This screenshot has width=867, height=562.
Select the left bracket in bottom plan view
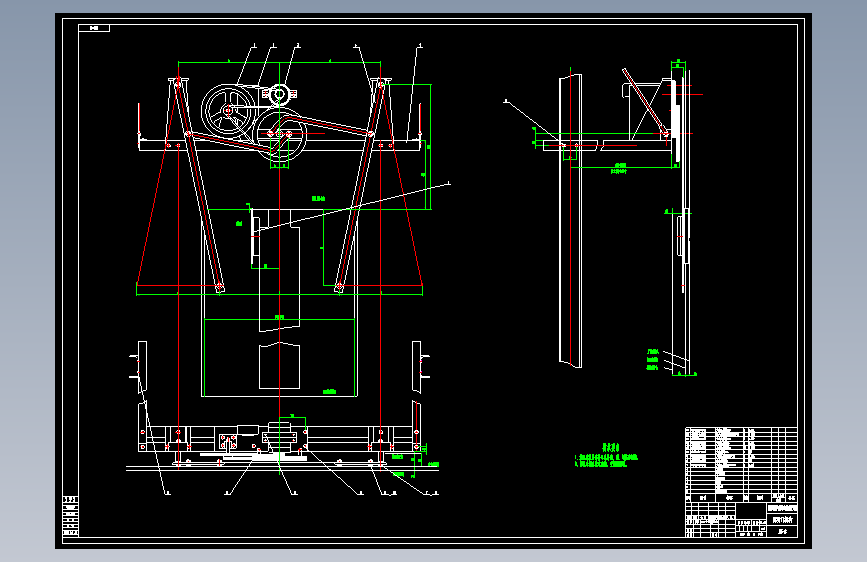click(x=142, y=367)
